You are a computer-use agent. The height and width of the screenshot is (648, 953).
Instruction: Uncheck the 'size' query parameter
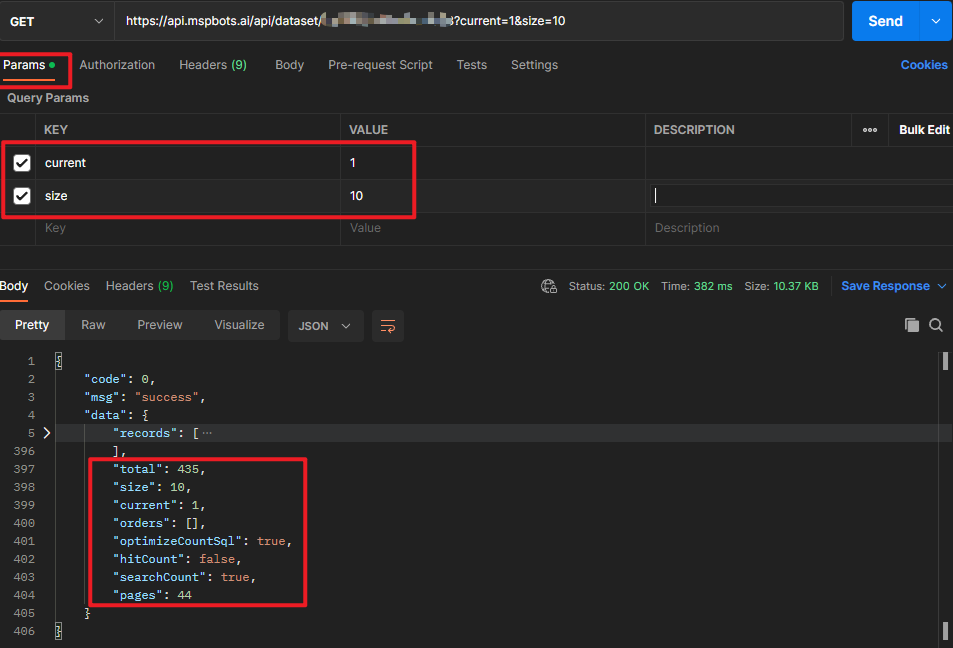tap(22, 196)
